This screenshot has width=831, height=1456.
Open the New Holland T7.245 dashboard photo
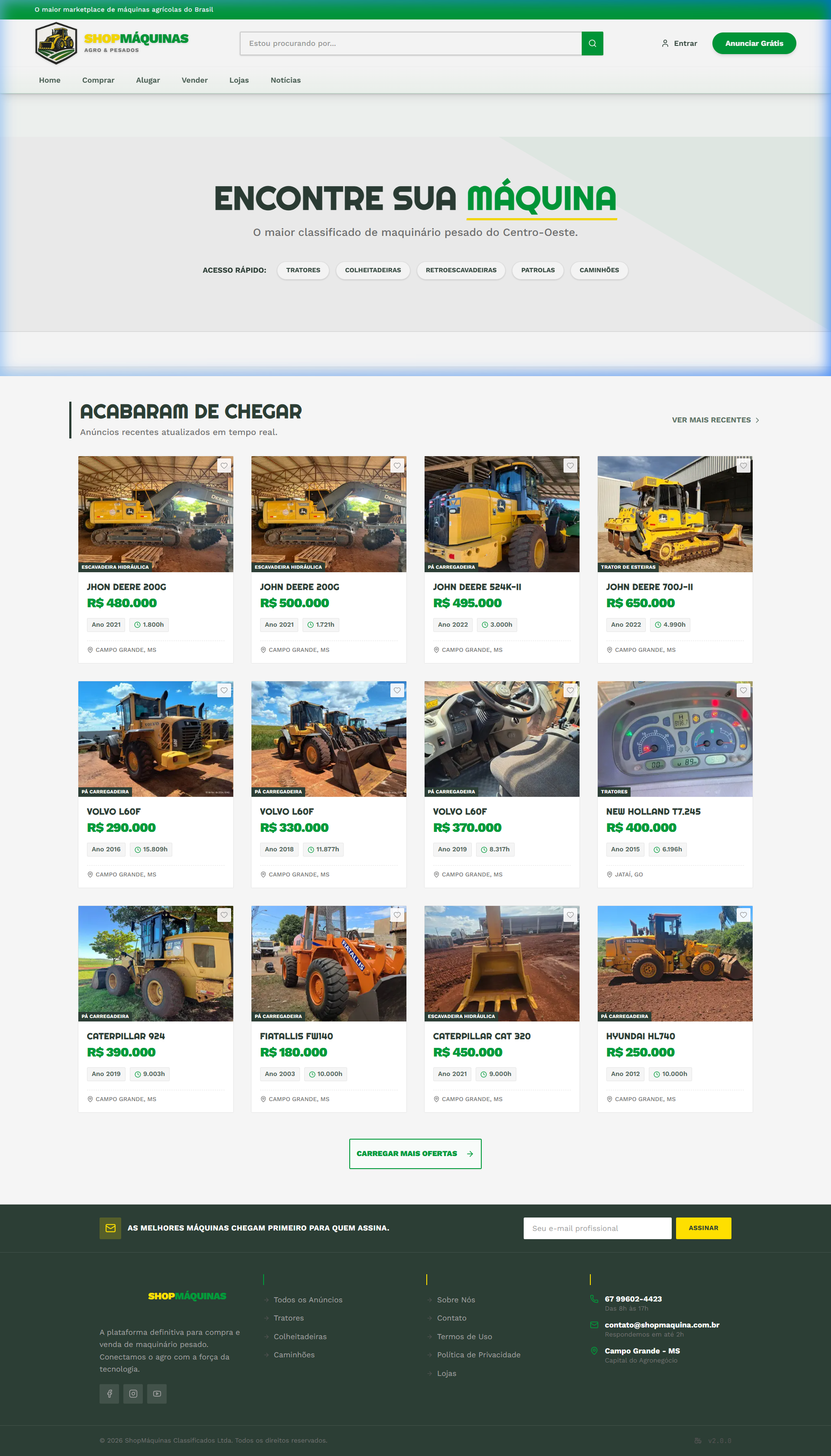(675, 738)
